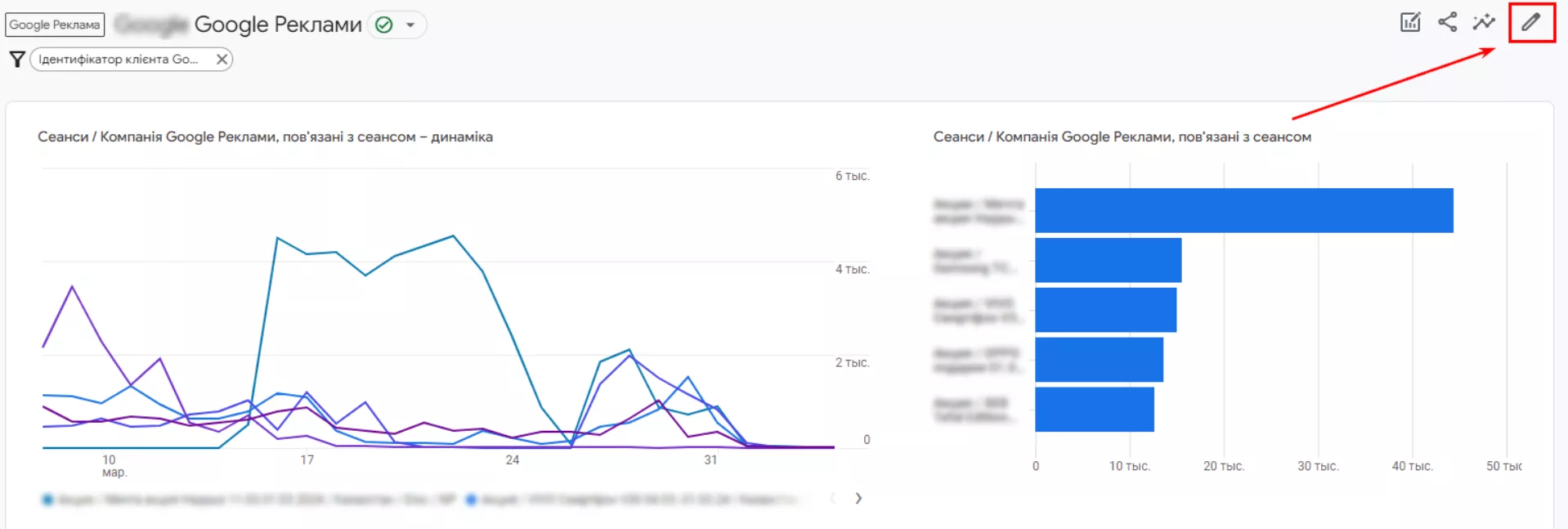1568x529 pixels.
Task: Click the second legend series color dot
Action: (x=471, y=500)
